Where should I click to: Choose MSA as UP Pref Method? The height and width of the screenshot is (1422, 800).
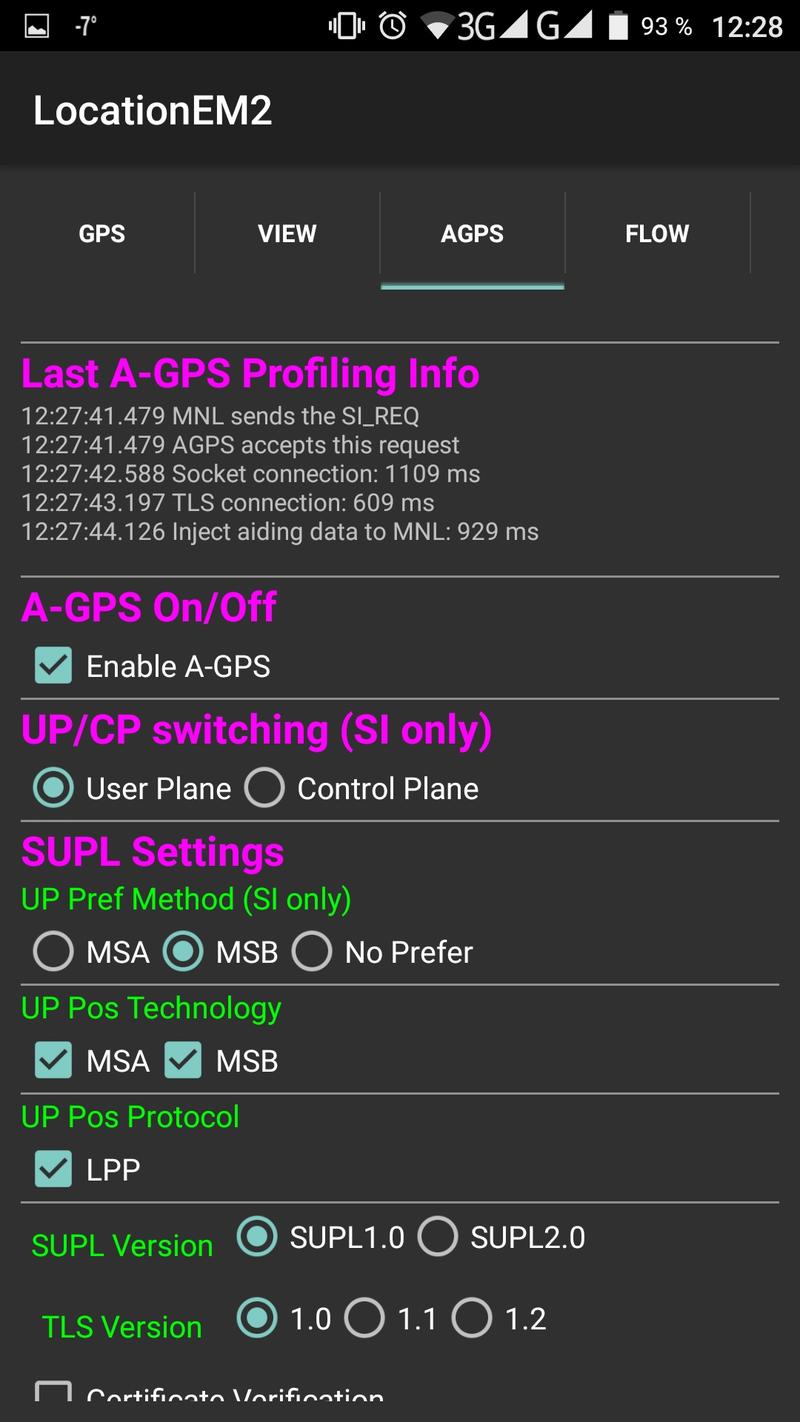(x=53, y=952)
